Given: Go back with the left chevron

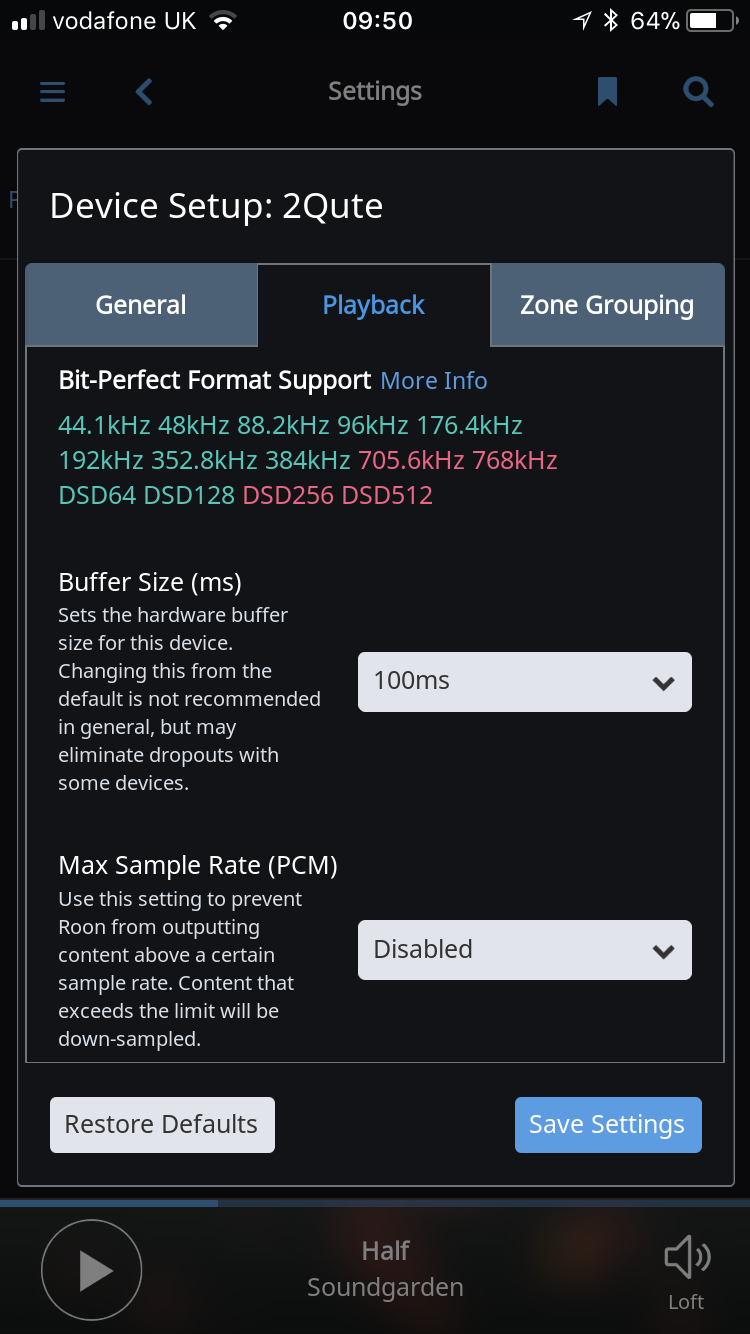Looking at the screenshot, I should pyautogui.click(x=144, y=92).
